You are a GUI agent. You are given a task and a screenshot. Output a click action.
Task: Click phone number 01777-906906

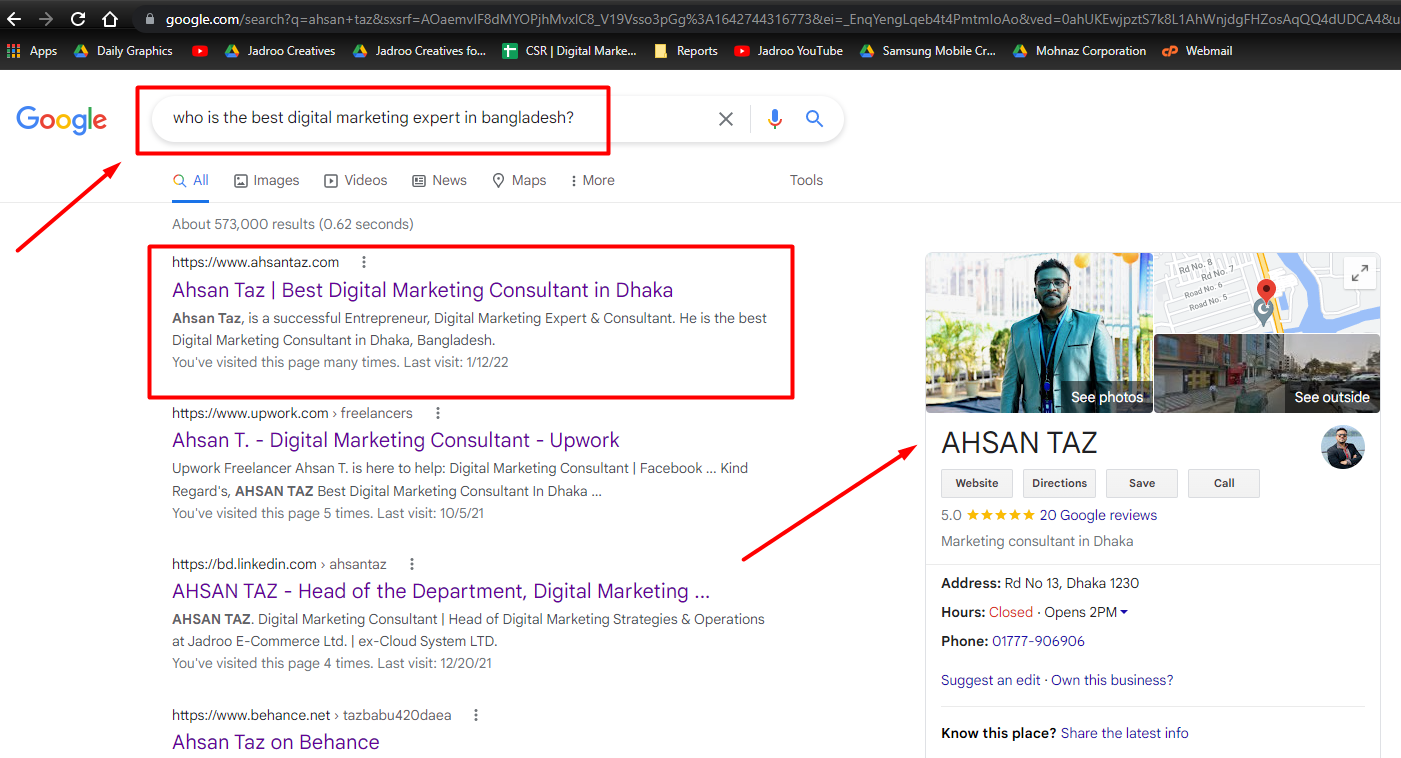pos(1038,641)
